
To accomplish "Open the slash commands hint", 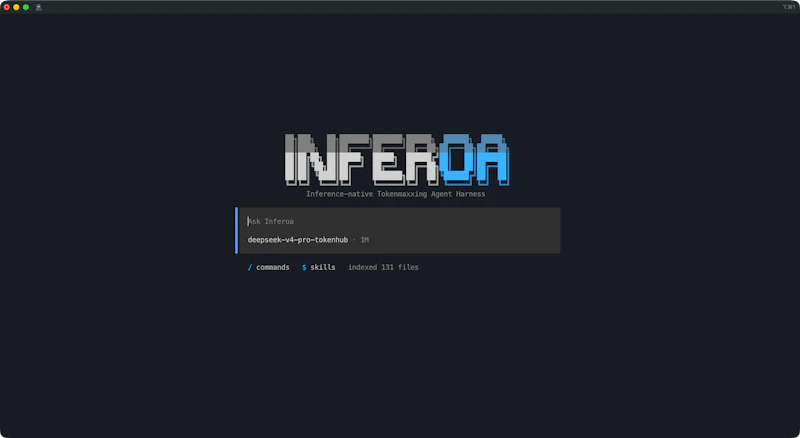I will [x=268, y=267].
